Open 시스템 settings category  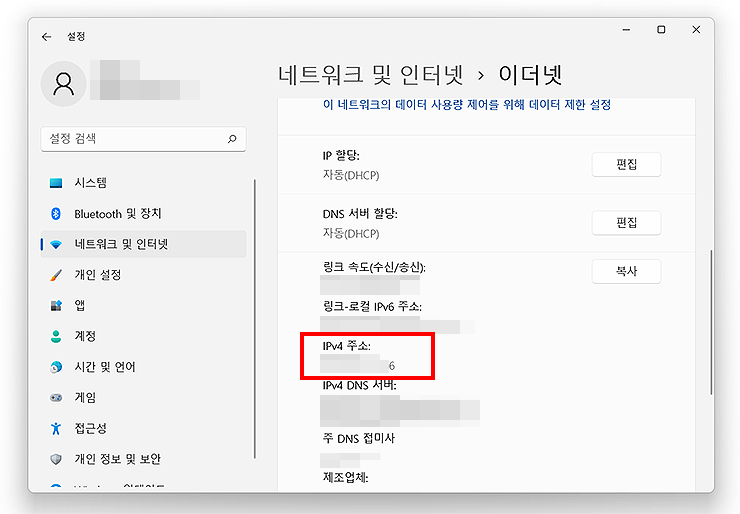[143, 183]
